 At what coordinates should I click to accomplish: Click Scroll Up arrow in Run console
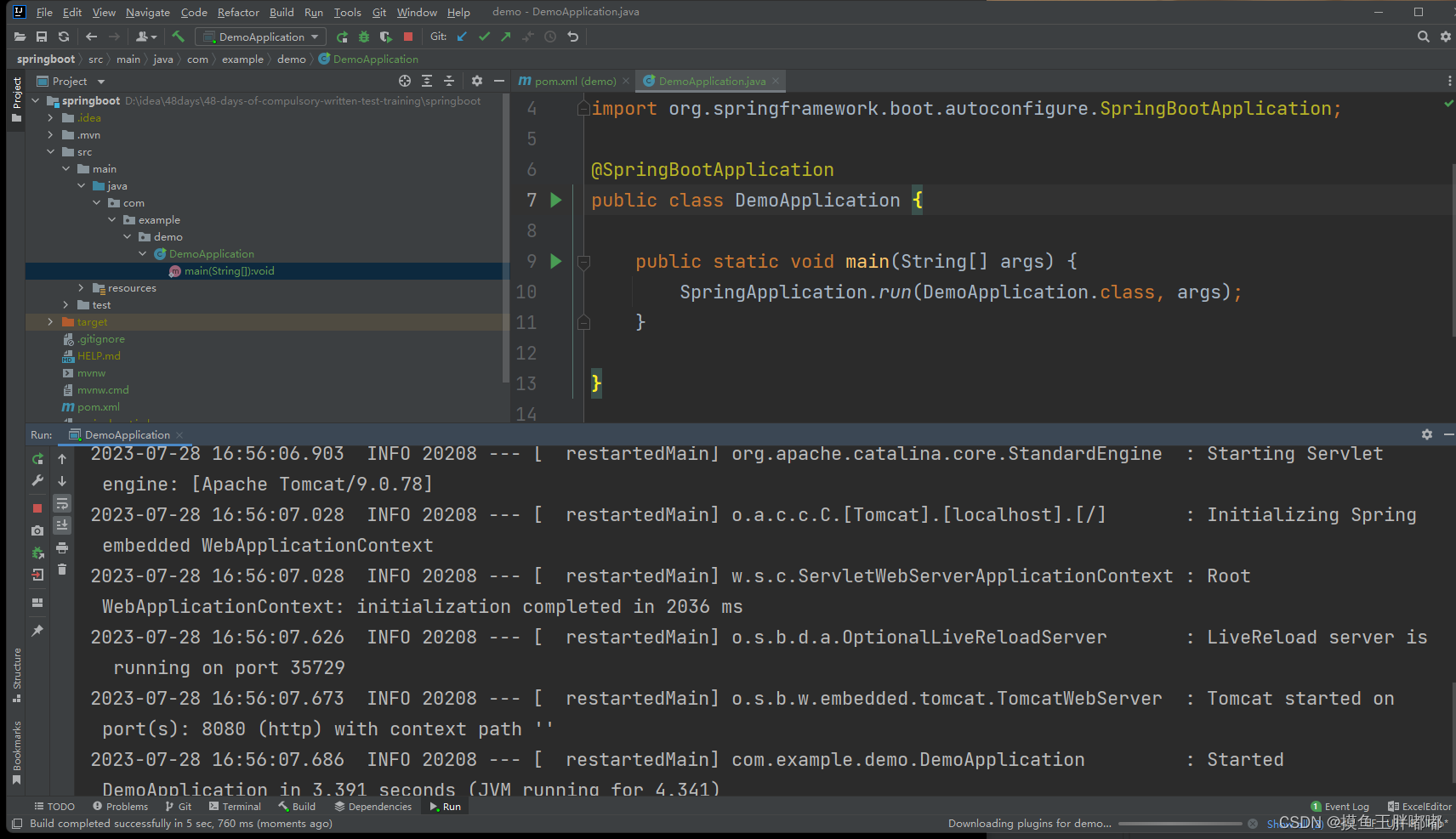pos(62,458)
